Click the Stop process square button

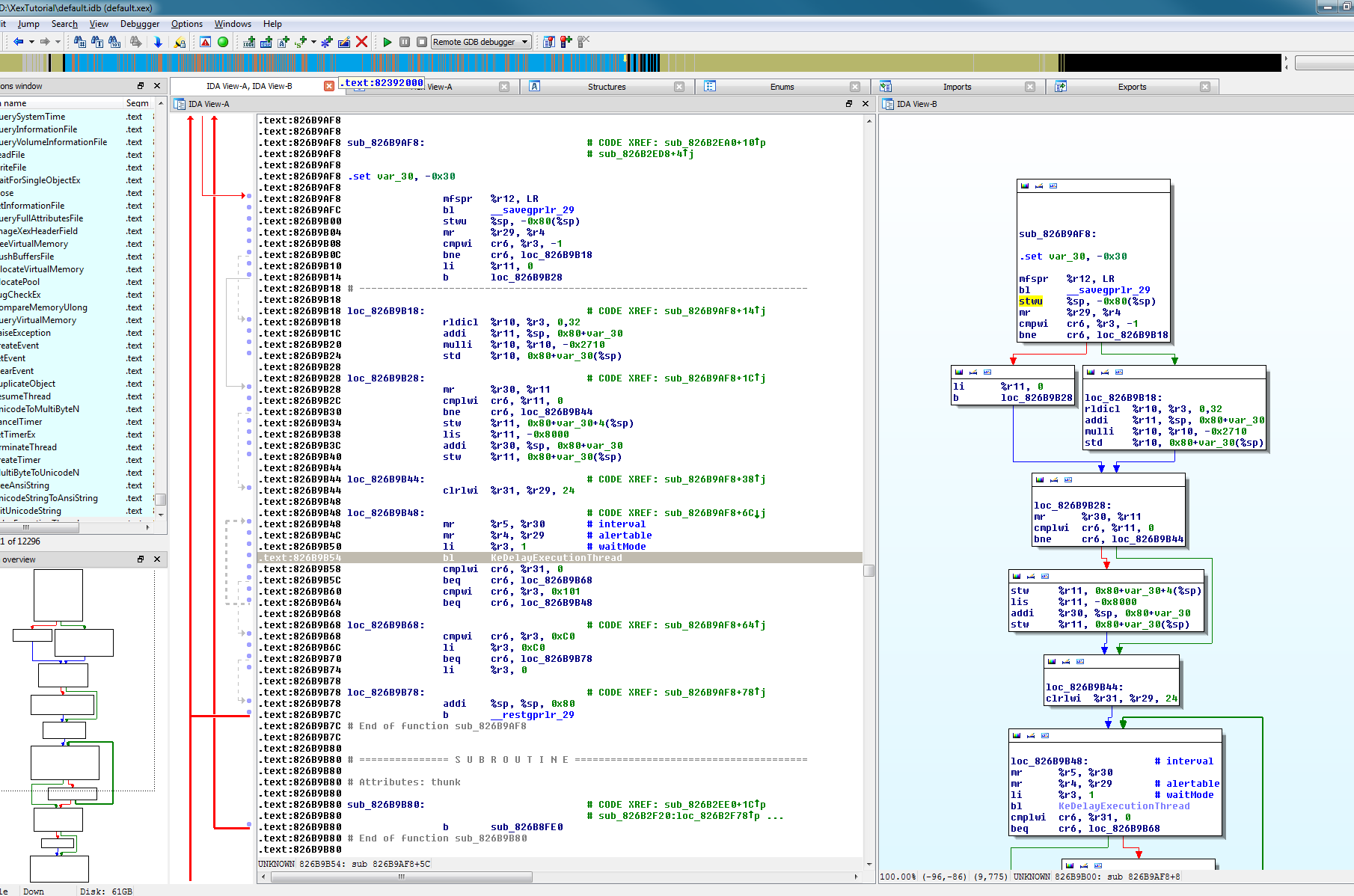422,42
